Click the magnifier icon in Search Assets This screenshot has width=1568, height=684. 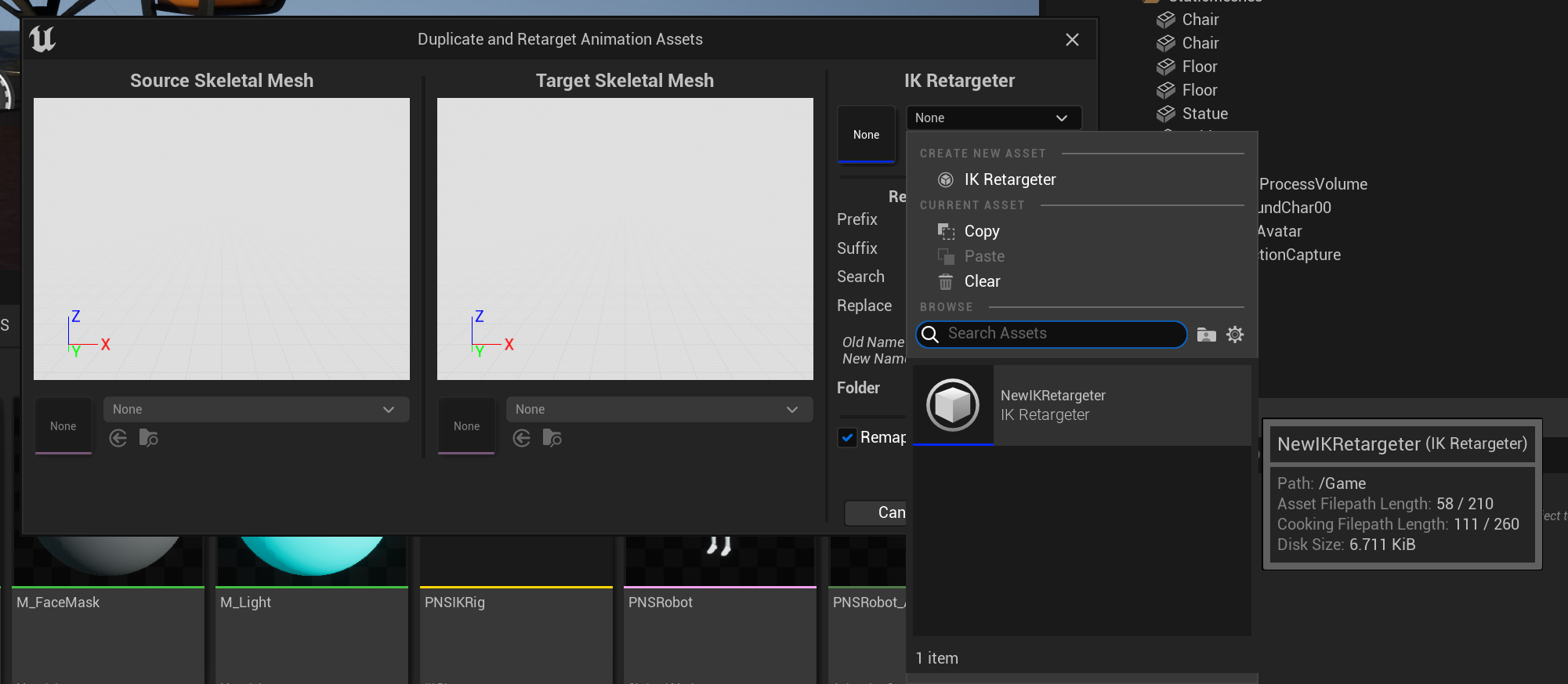pyautogui.click(x=930, y=335)
